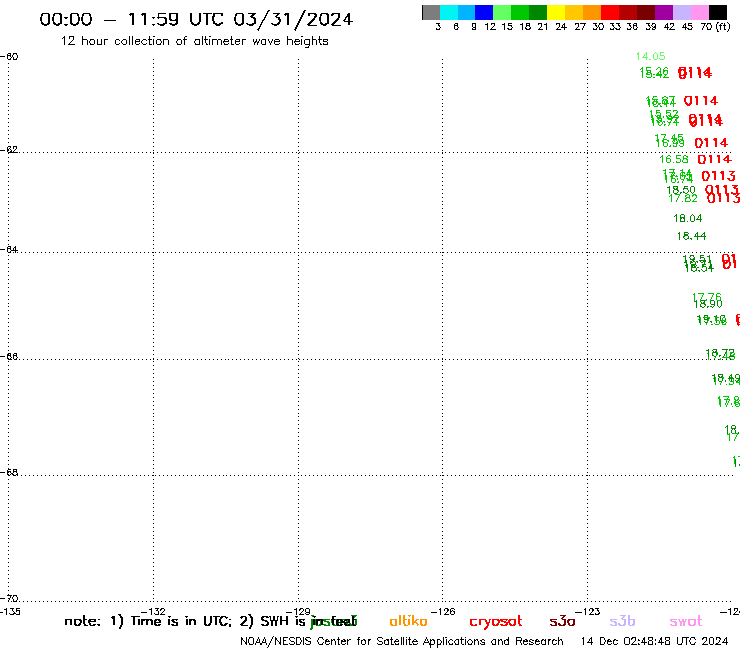740x650 pixels.
Task: Click the '17.82' wave height value
Action: pos(683,199)
